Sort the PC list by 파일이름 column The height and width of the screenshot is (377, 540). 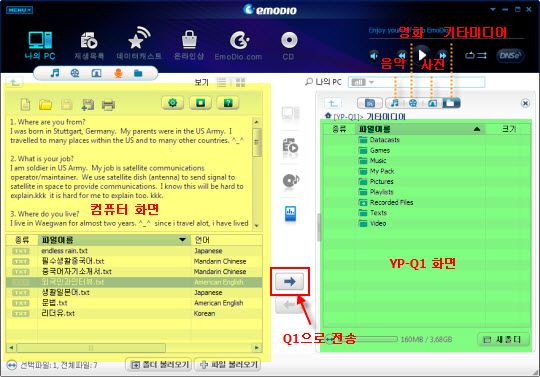(114, 240)
